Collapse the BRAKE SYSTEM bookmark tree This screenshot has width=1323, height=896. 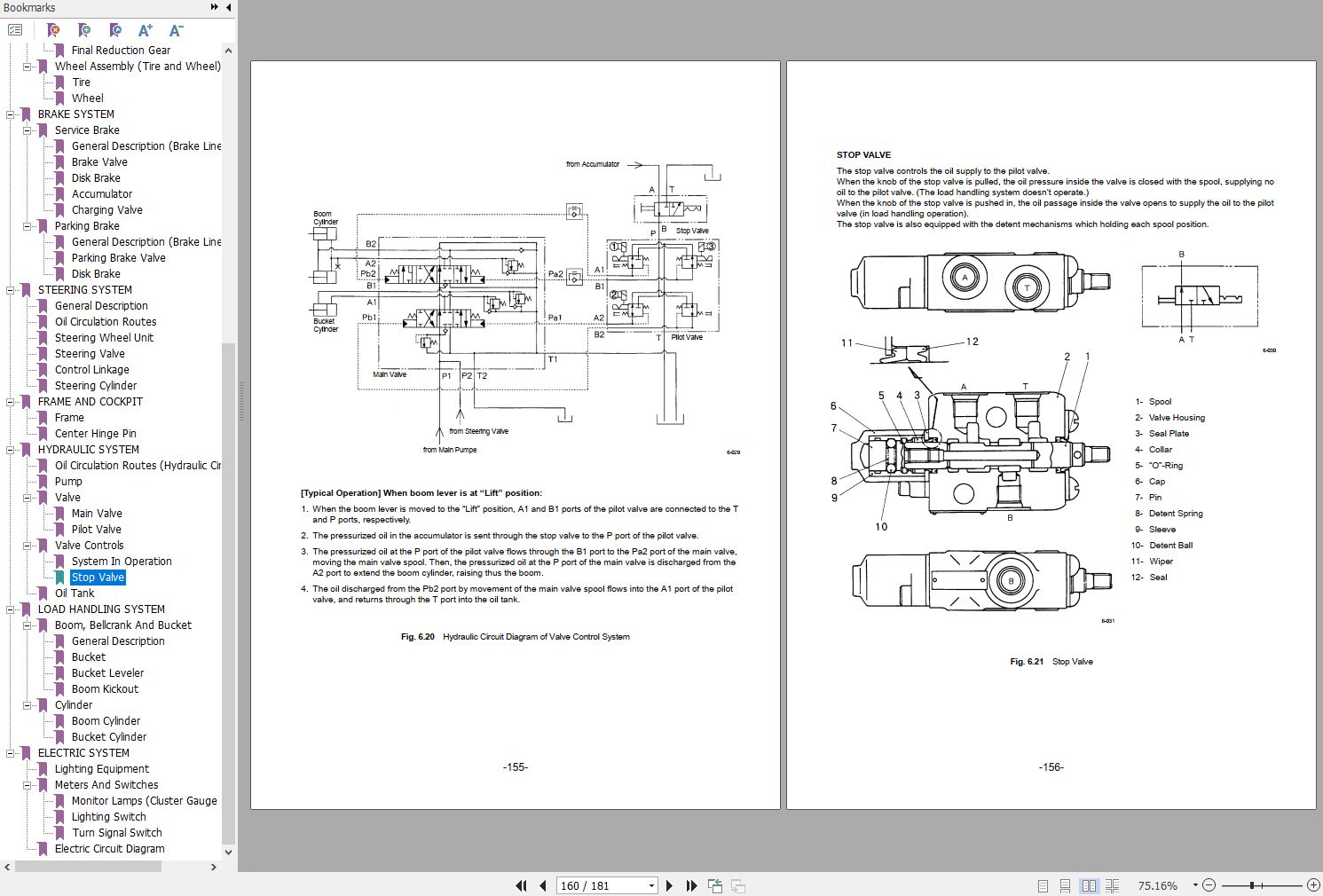pos(10,114)
